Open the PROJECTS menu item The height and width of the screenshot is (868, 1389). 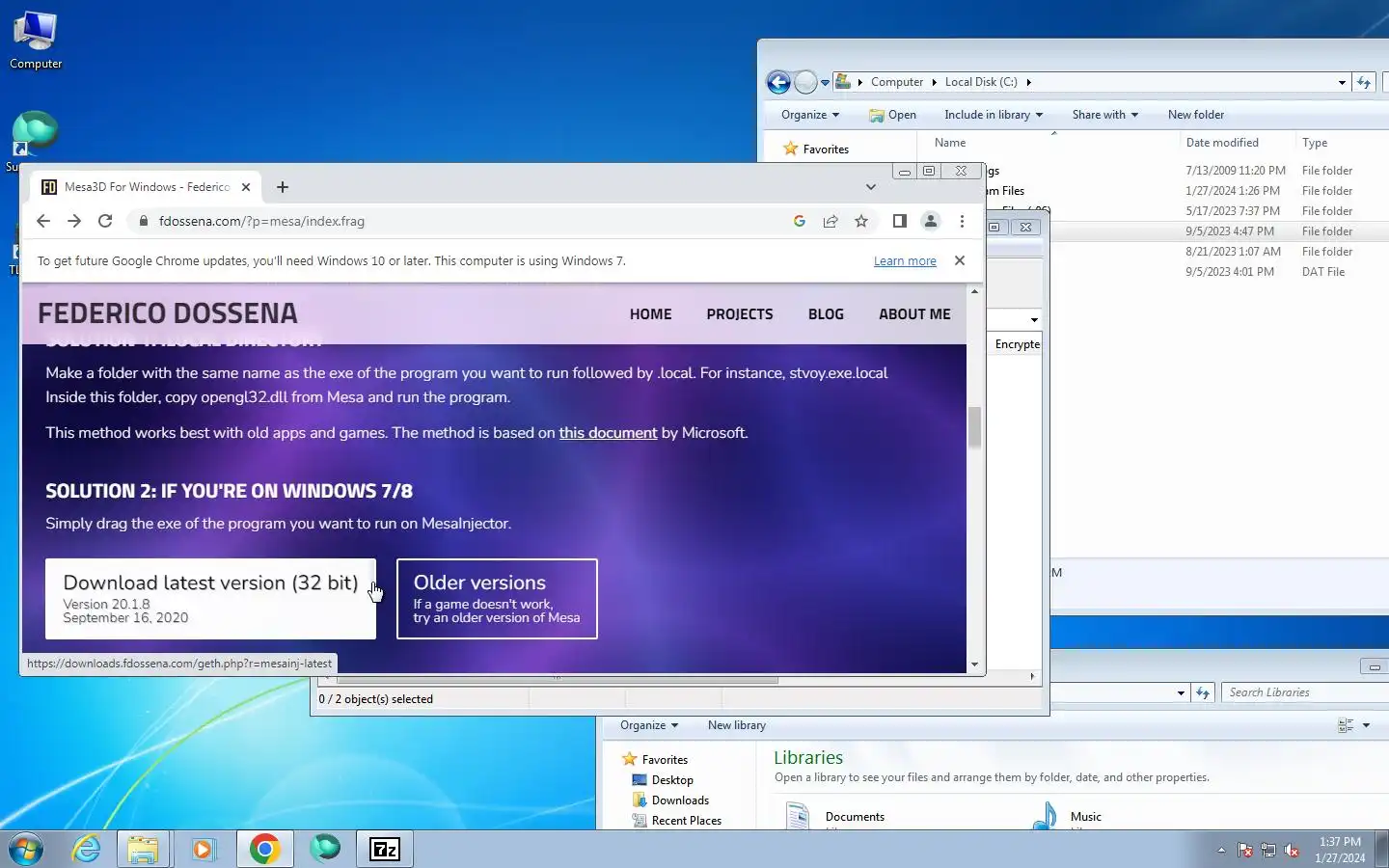tap(740, 314)
